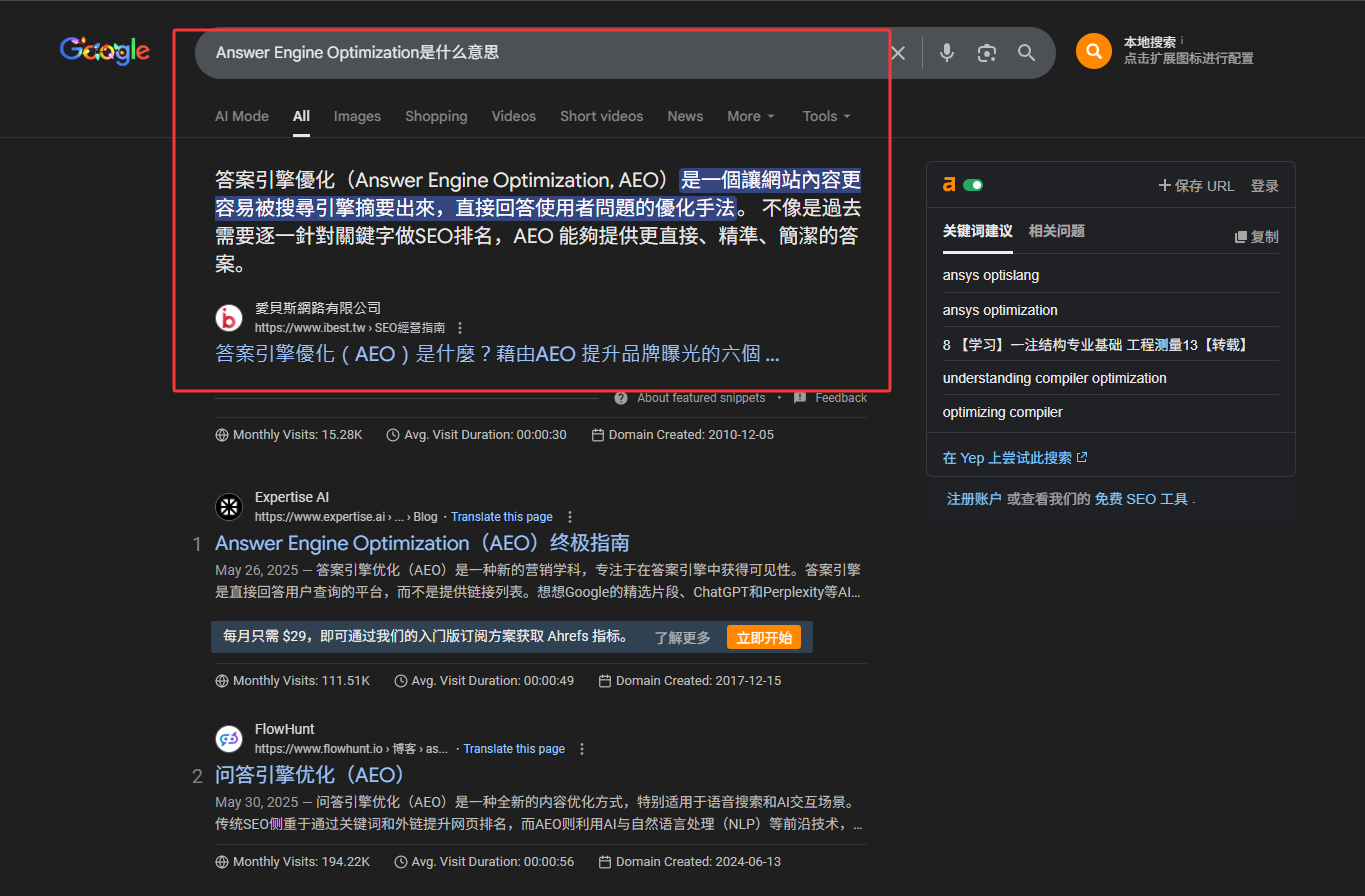Screen dimensions: 1365x896
Task: Click the orange local search extension icon
Action: (1094, 51)
